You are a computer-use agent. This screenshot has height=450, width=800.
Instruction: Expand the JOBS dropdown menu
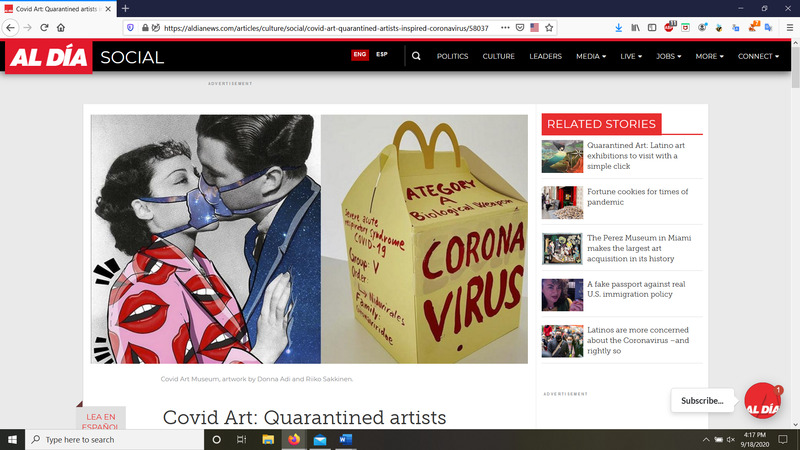coord(668,56)
